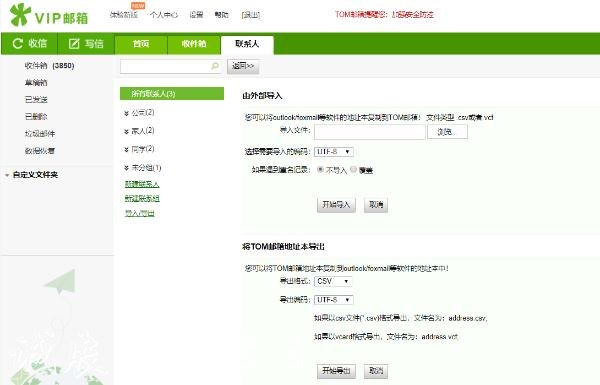Switch to the 首页 tab
The image size is (600, 385).
(x=141, y=44)
